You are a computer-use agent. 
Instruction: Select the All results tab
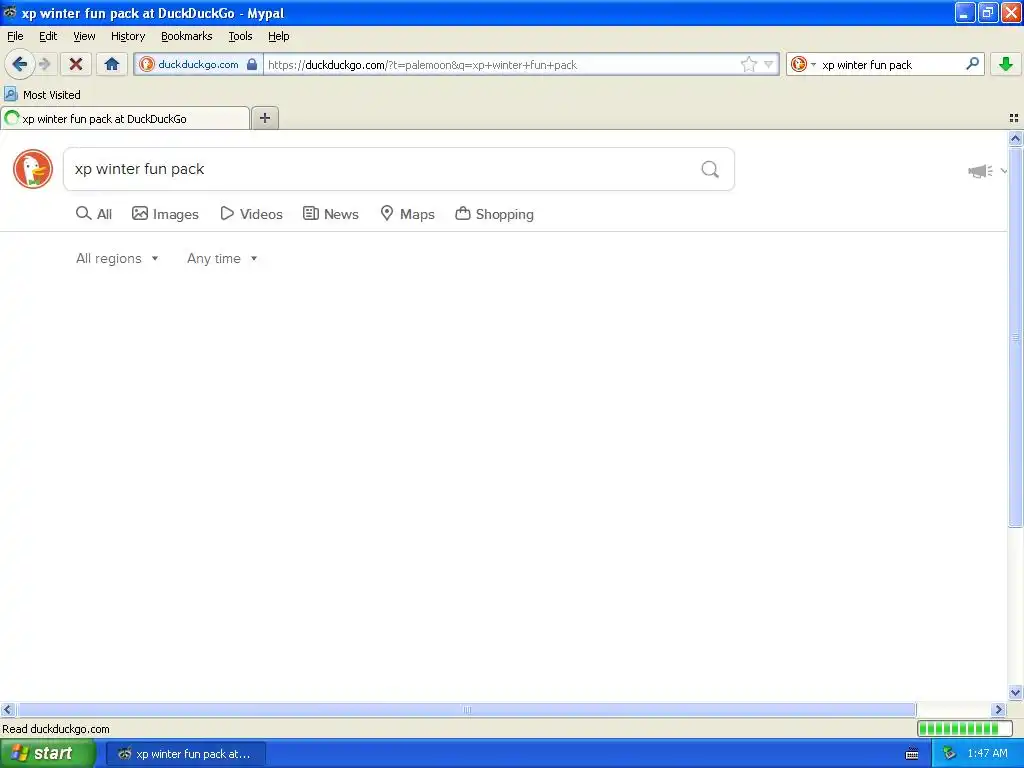pos(94,214)
